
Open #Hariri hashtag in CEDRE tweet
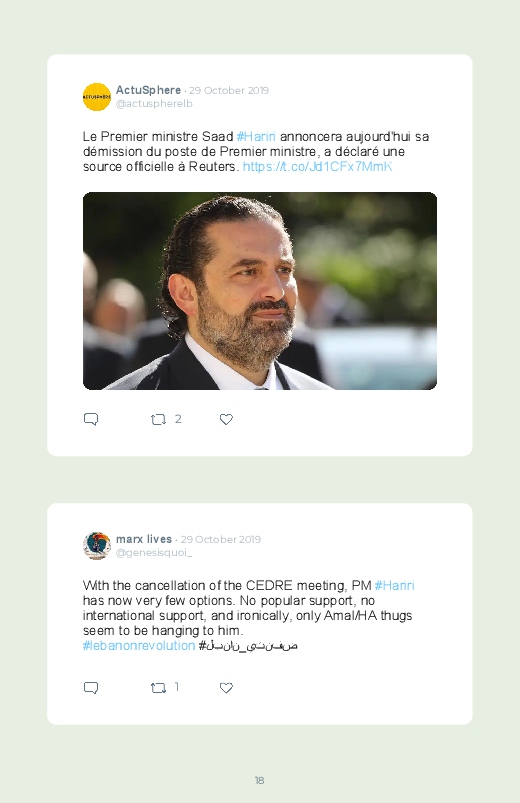pyautogui.click(x=394, y=585)
